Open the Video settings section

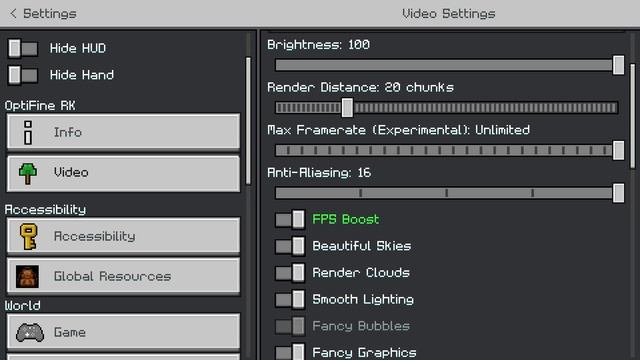click(x=123, y=173)
